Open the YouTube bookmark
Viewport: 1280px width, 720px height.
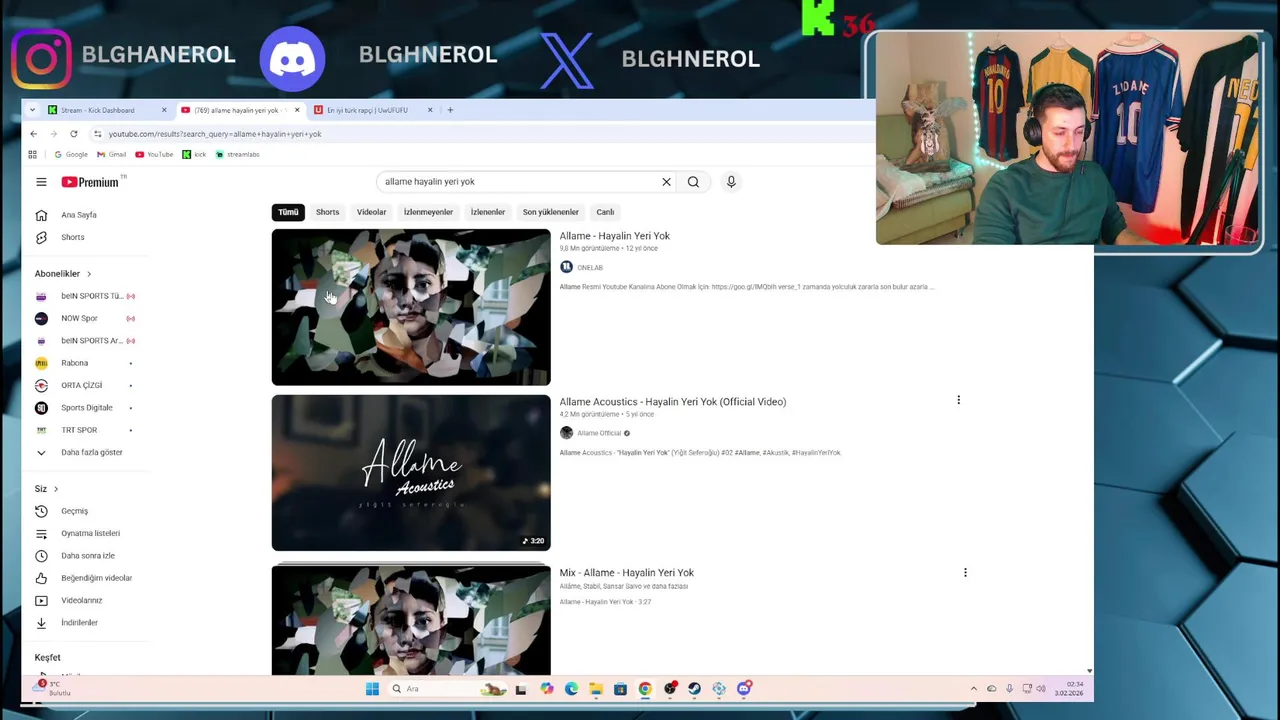pos(154,155)
